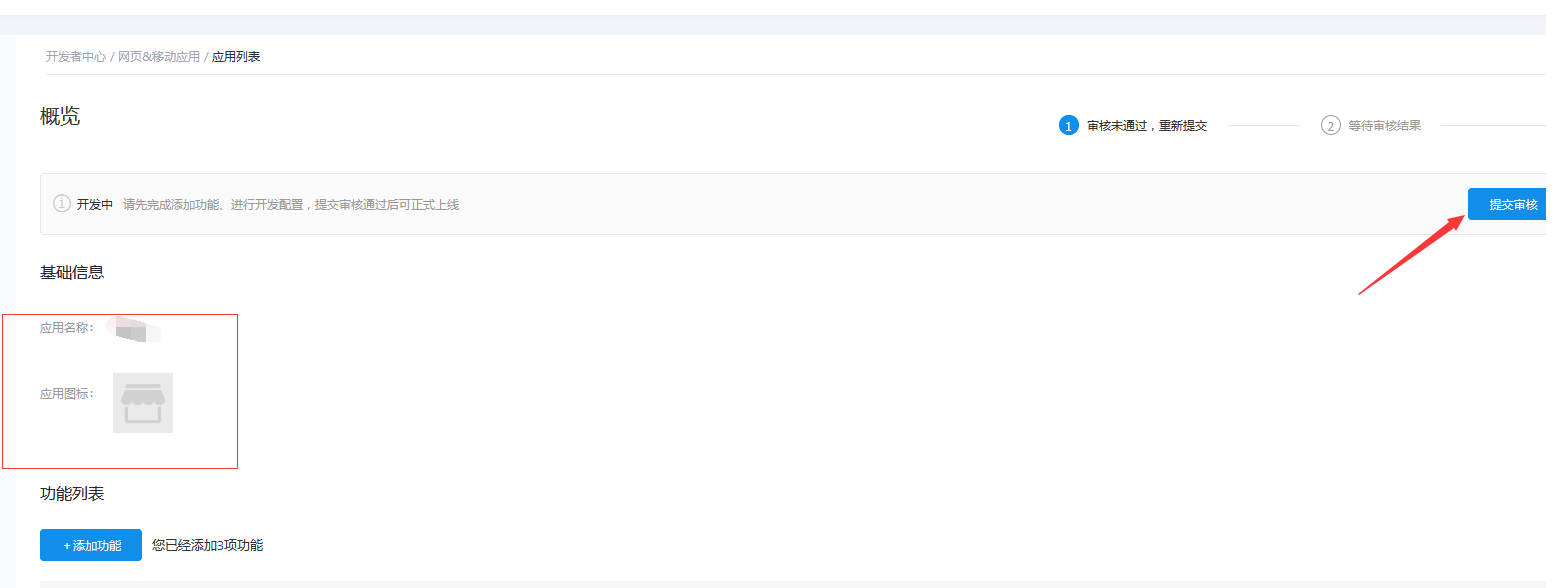This screenshot has height=588, width=1562.
Task: Click the storefront app icon thumbnail
Action: tap(143, 403)
